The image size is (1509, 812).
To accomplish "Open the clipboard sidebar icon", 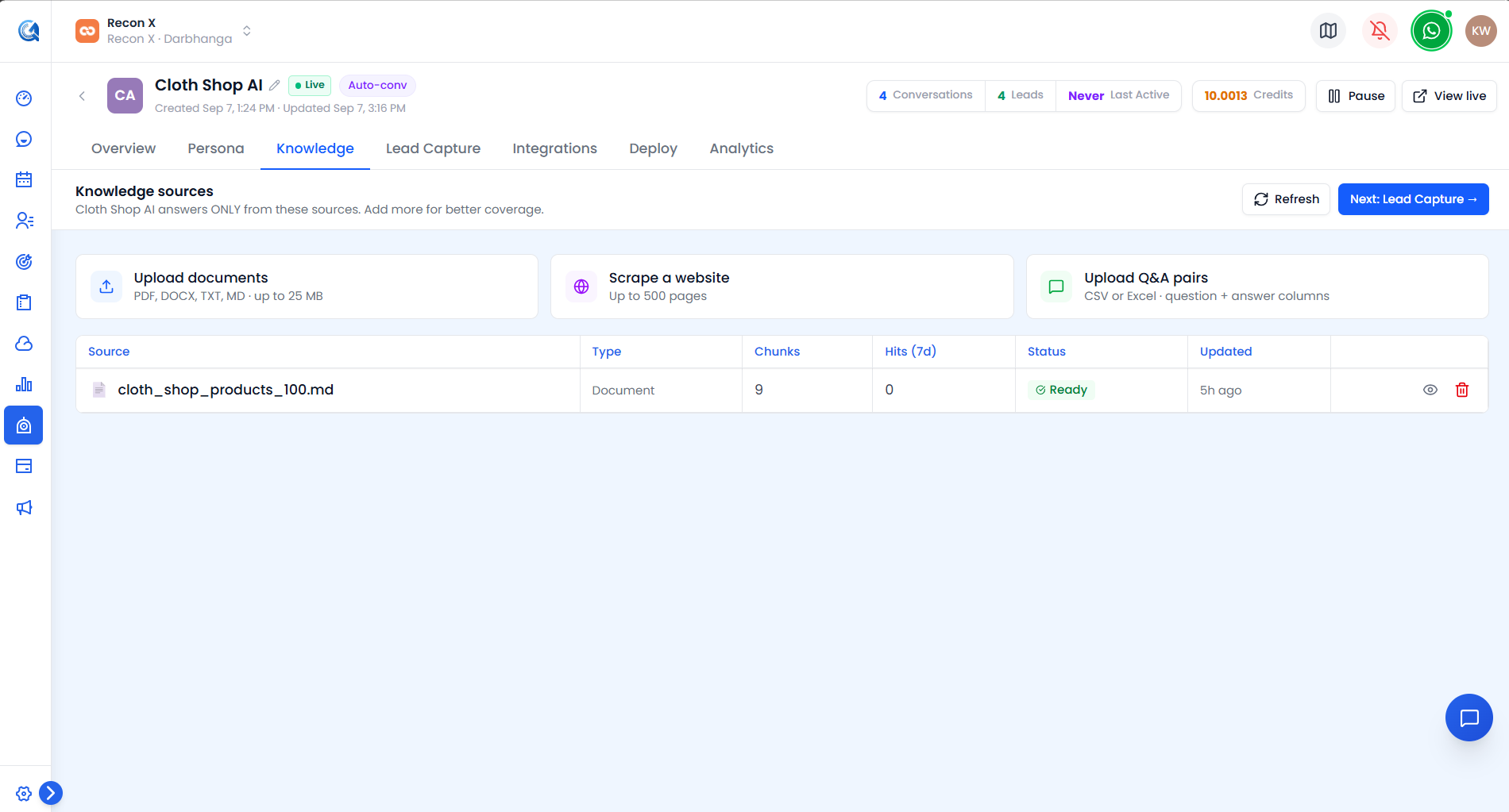I will click(24, 302).
